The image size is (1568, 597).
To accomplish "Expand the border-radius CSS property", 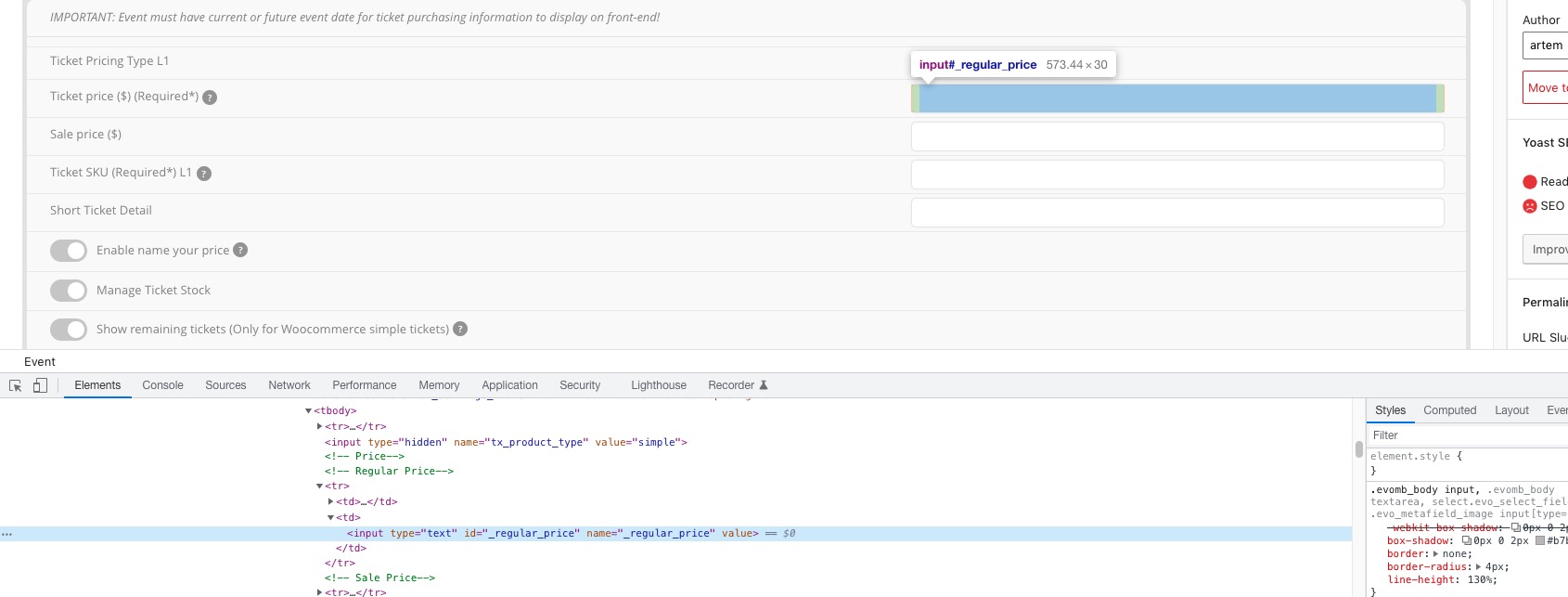I will tap(1478, 566).
